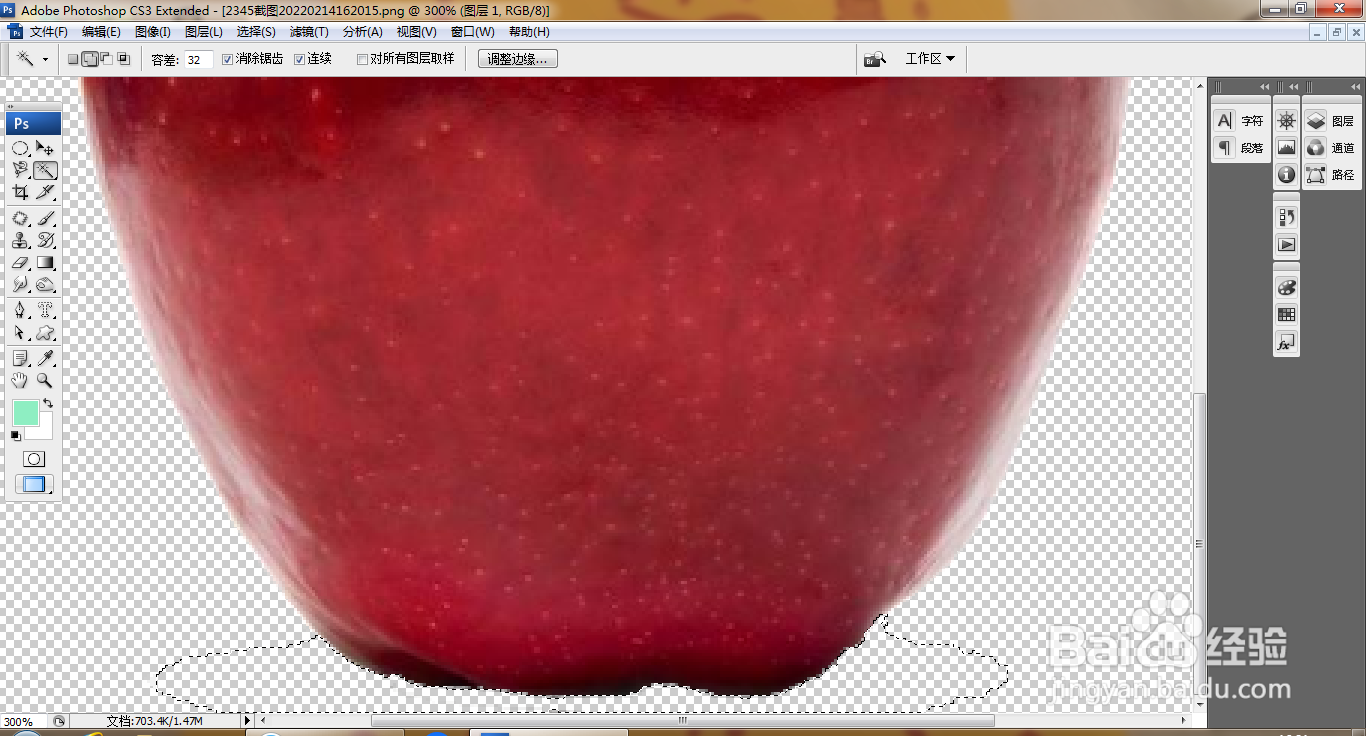The image size is (1366, 736).
Task: Open the 图像(I) menu
Action: point(152,32)
